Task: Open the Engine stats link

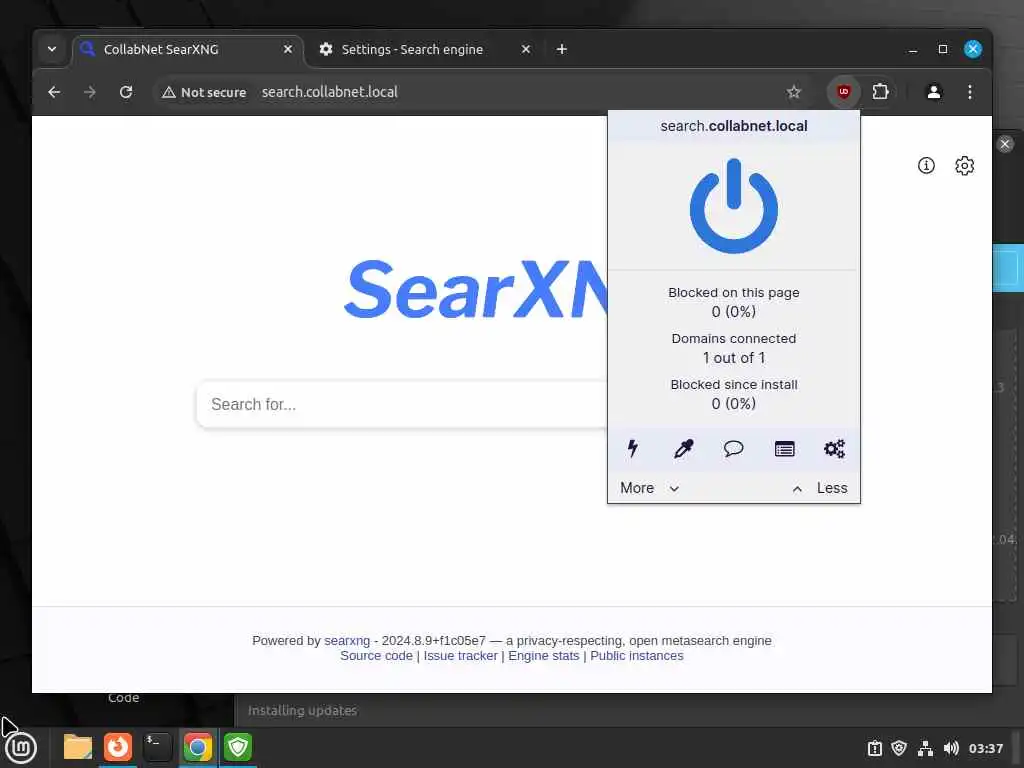Action: point(543,656)
